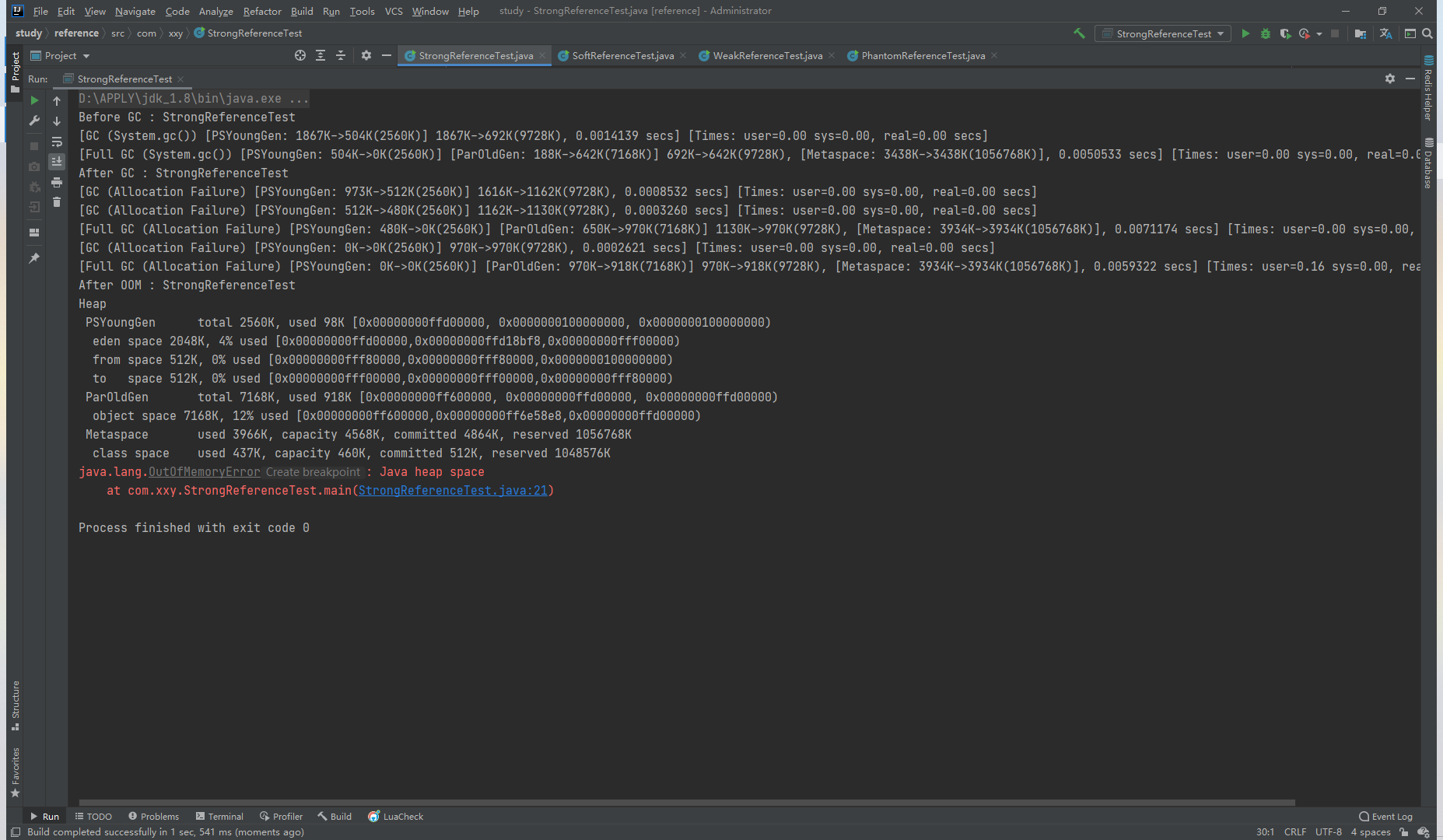Open StrongReferenceTest.java:21 stack trace link
This screenshot has height=840, width=1443.
point(453,491)
